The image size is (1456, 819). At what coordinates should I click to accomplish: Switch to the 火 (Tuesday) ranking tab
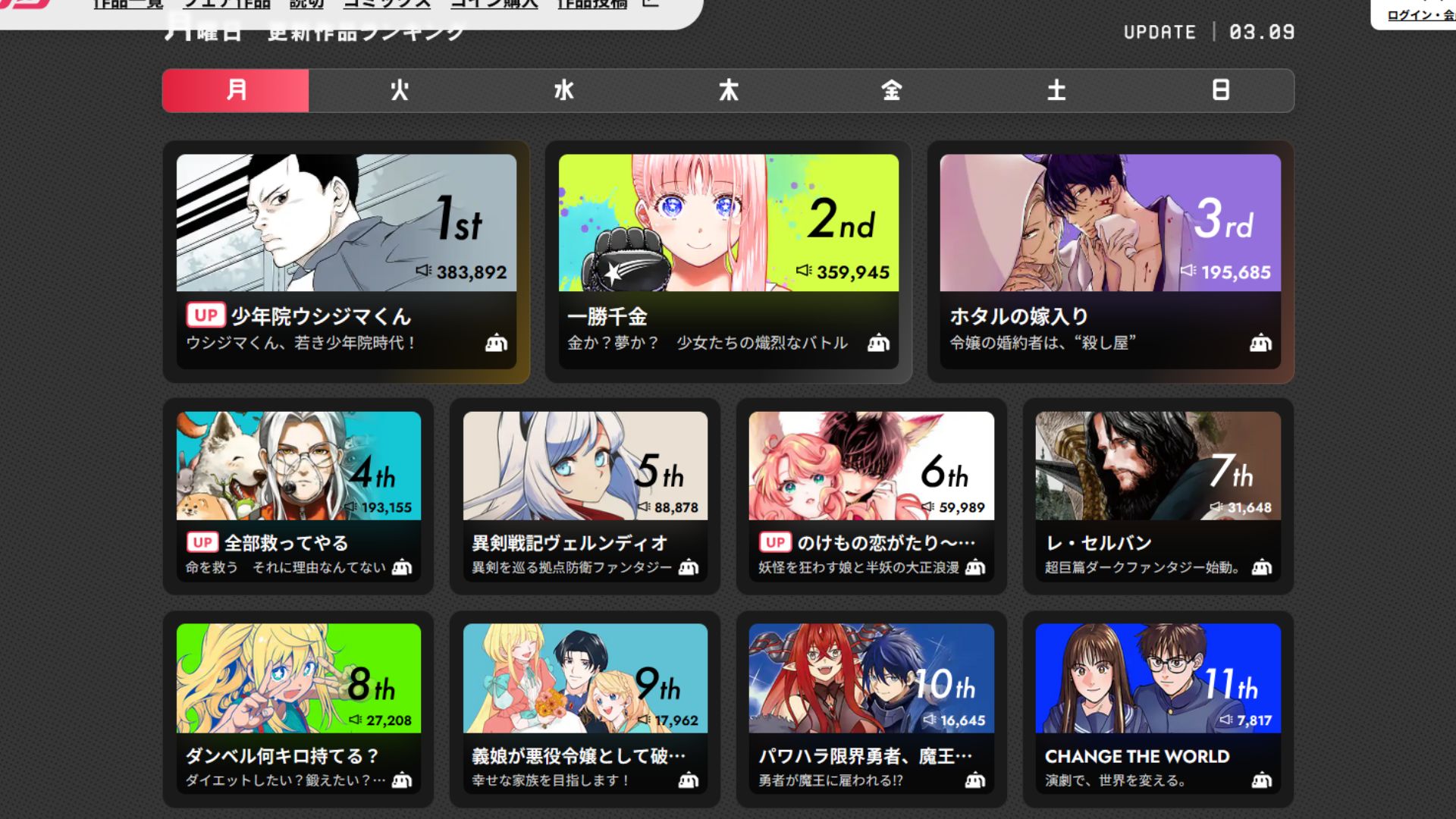pyautogui.click(x=400, y=91)
